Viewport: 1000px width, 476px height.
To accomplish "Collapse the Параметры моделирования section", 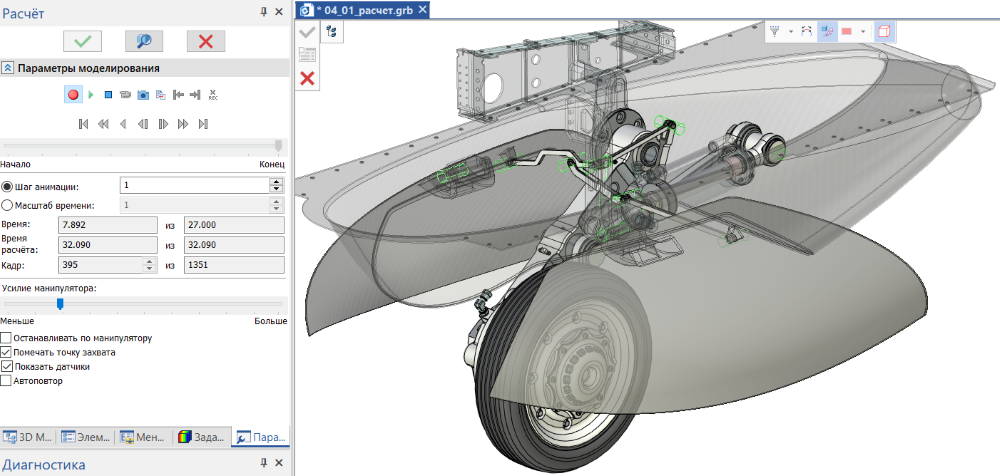I will click(8, 68).
